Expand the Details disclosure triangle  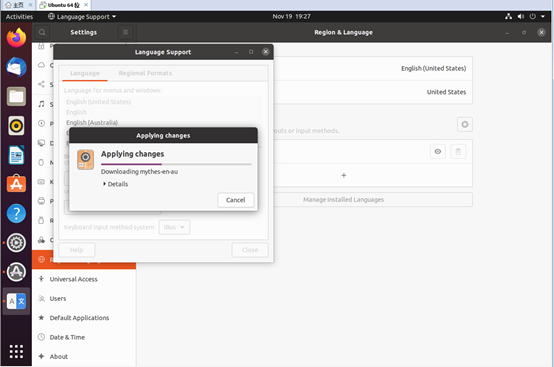click(x=105, y=184)
